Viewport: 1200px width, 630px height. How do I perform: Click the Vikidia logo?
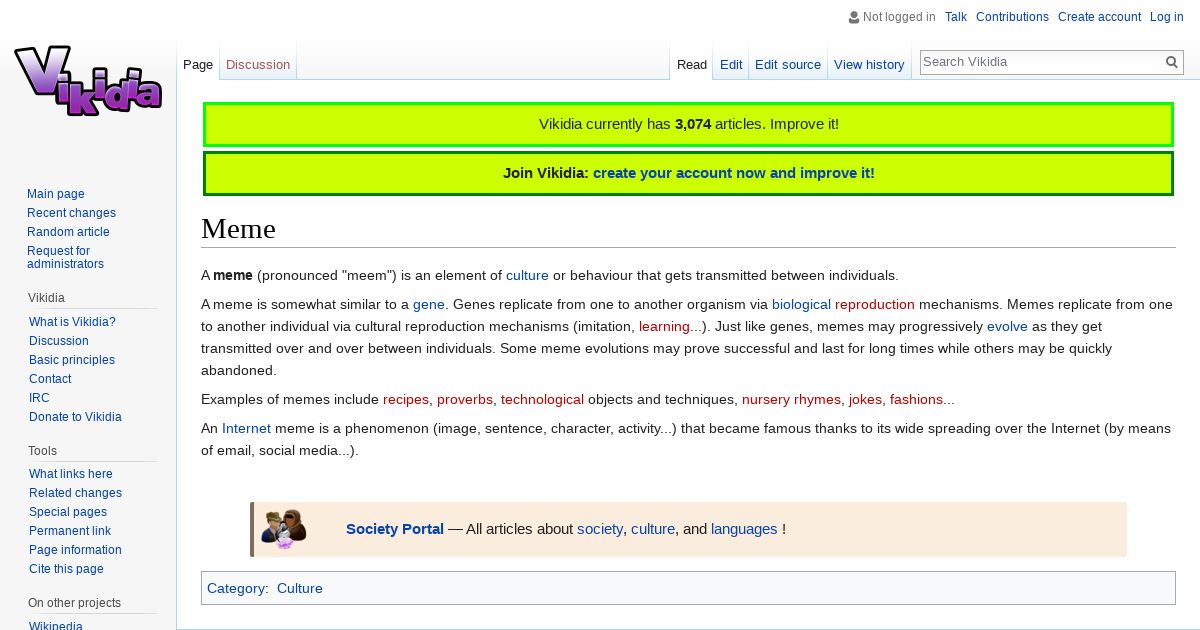[88, 80]
